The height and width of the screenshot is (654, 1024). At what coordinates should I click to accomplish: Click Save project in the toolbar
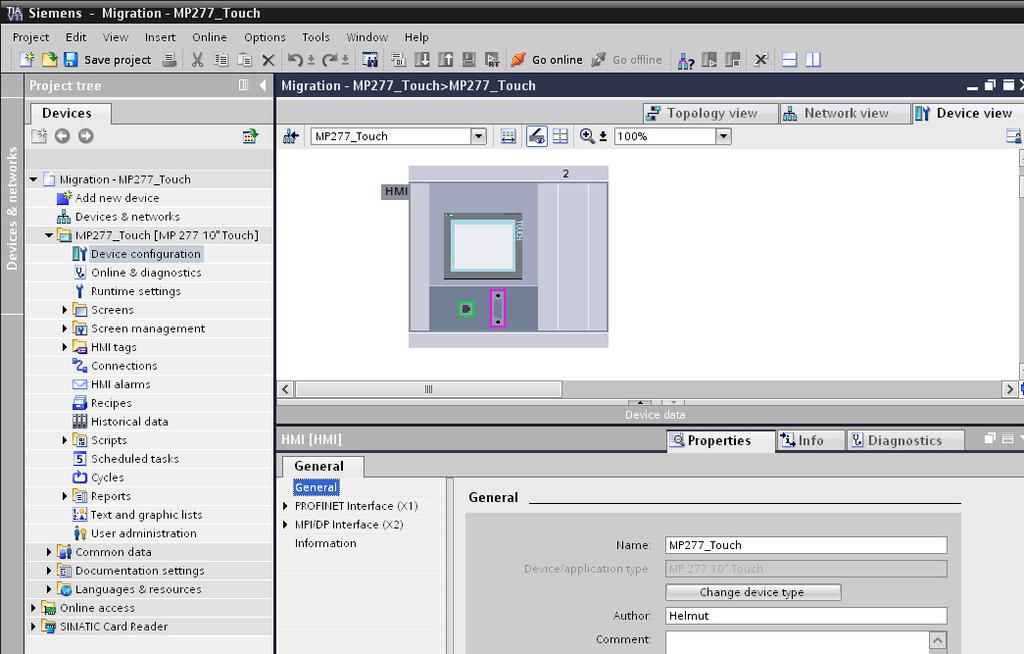point(108,59)
